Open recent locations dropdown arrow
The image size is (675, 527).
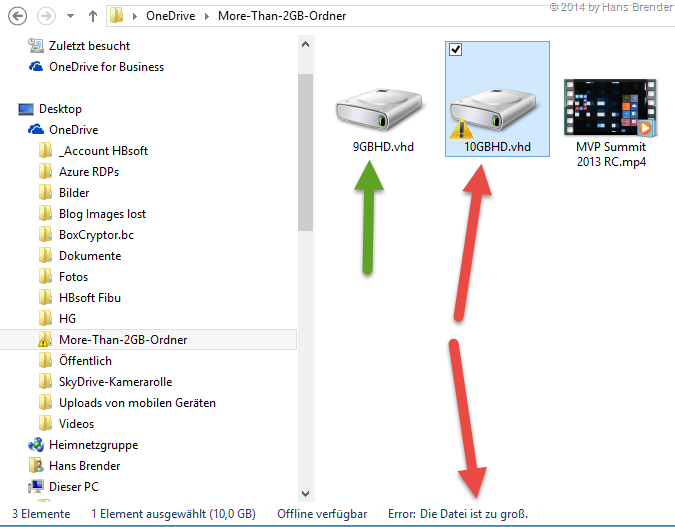pos(70,17)
